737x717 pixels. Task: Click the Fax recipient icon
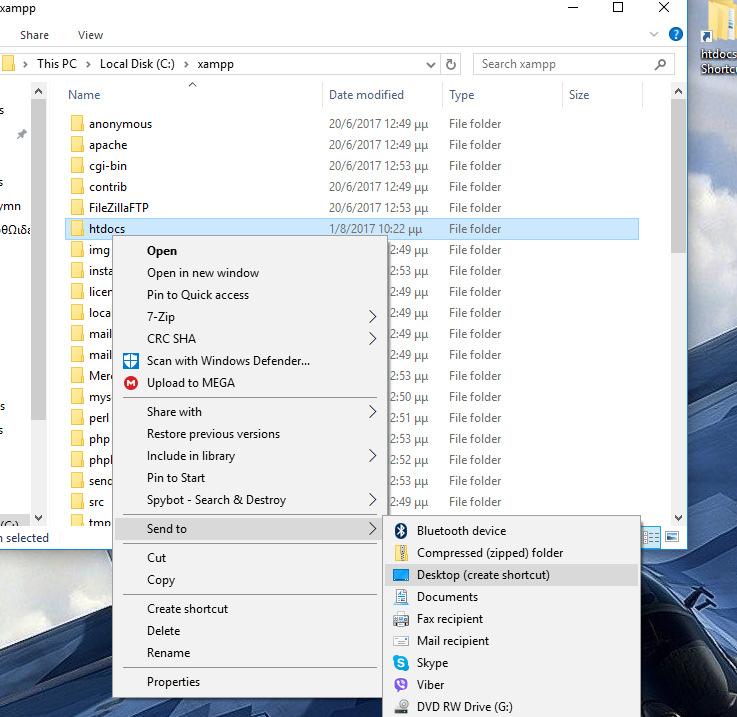(401, 619)
